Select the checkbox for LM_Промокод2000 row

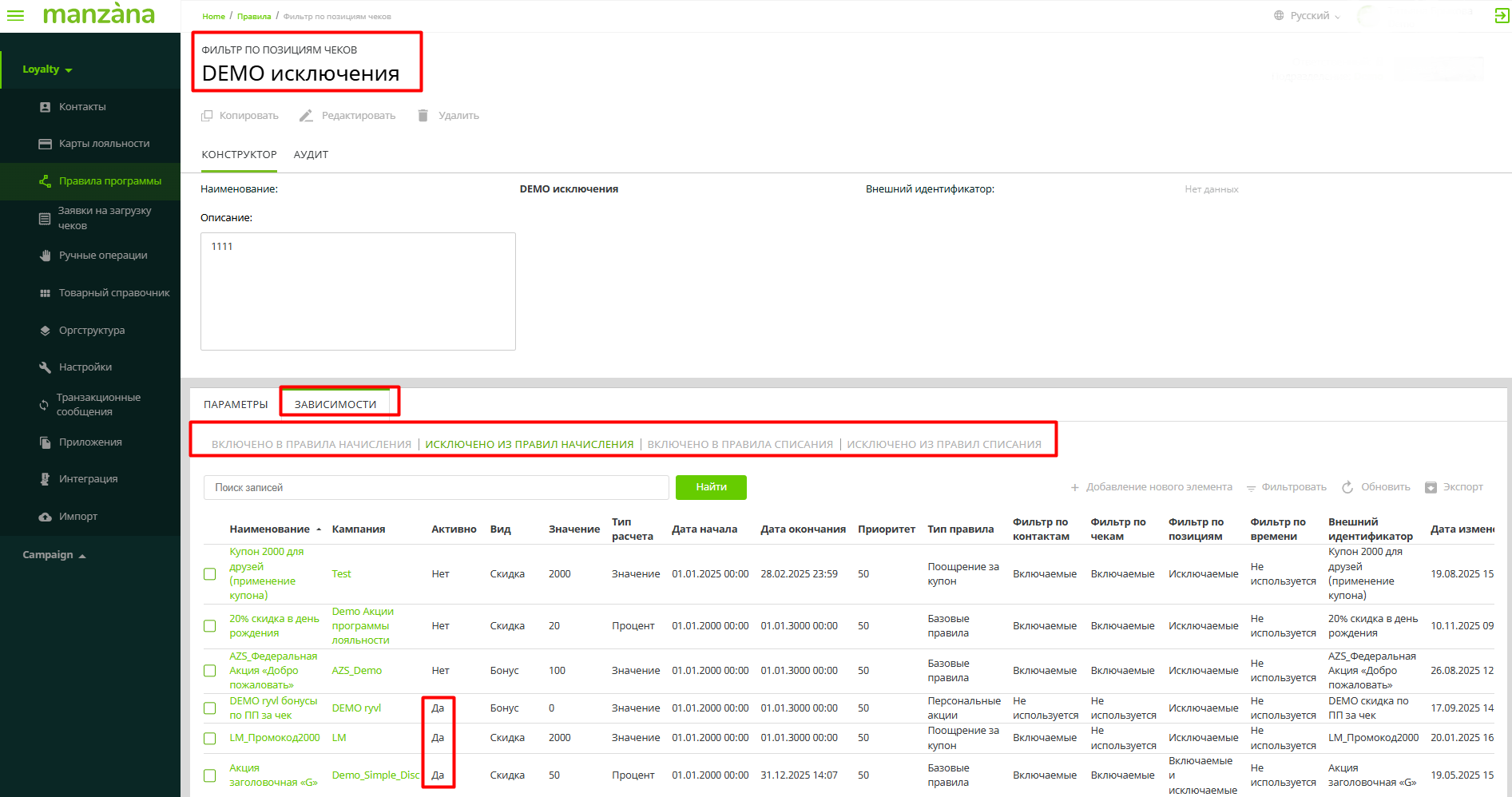[x=210, y=739]
